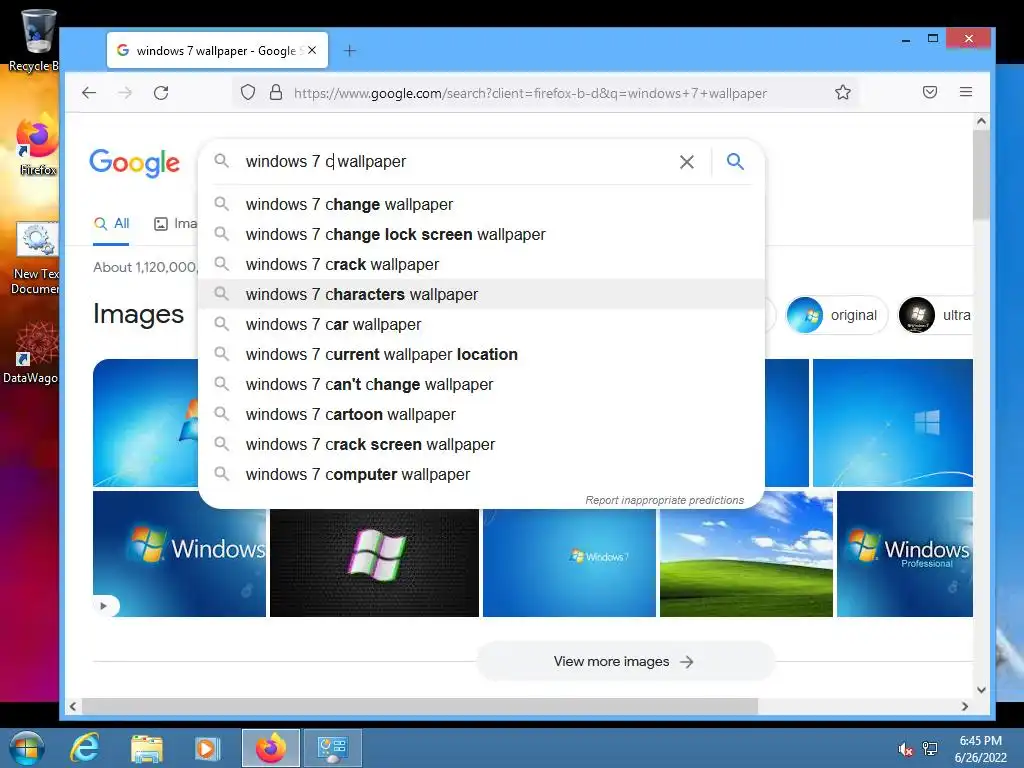Close the windows 7 wallpaper tab

coord(312,50)
